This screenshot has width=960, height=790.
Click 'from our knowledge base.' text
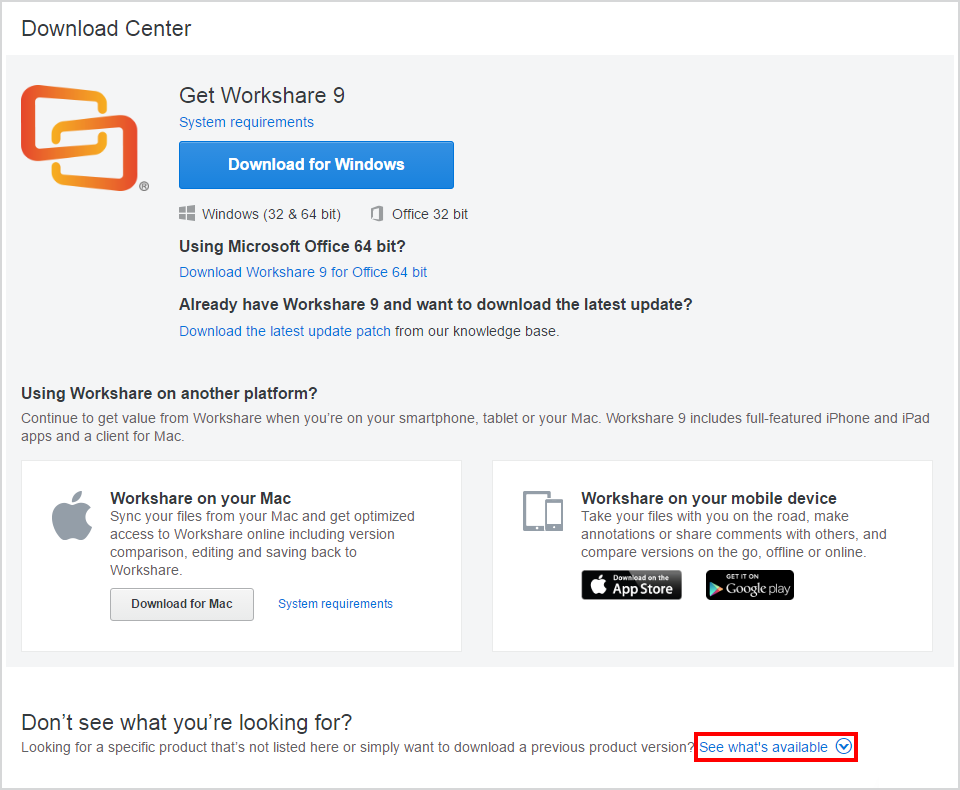click(477, 331)
